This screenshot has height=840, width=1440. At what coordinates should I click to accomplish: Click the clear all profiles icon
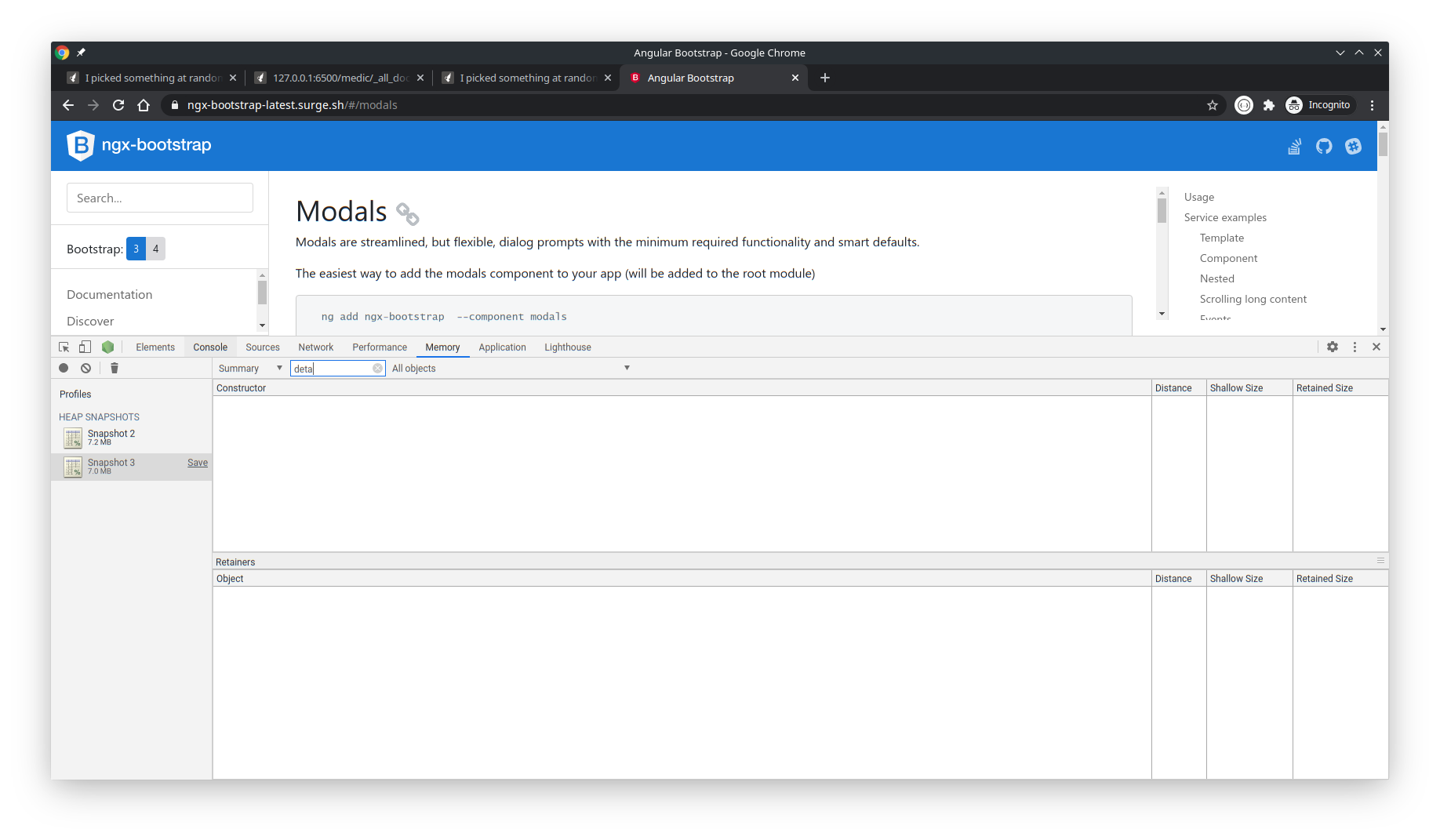[85, 368]
